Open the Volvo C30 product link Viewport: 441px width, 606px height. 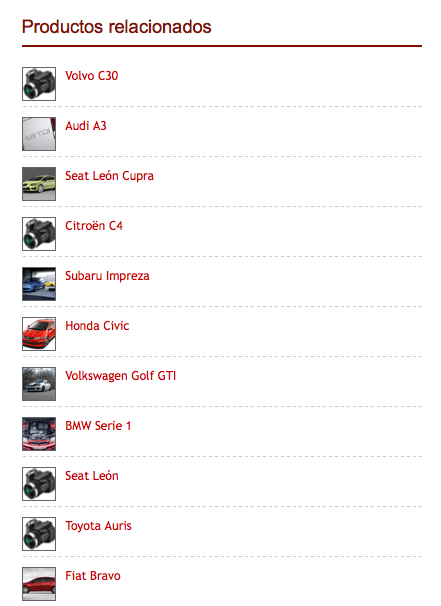[92, 76]
